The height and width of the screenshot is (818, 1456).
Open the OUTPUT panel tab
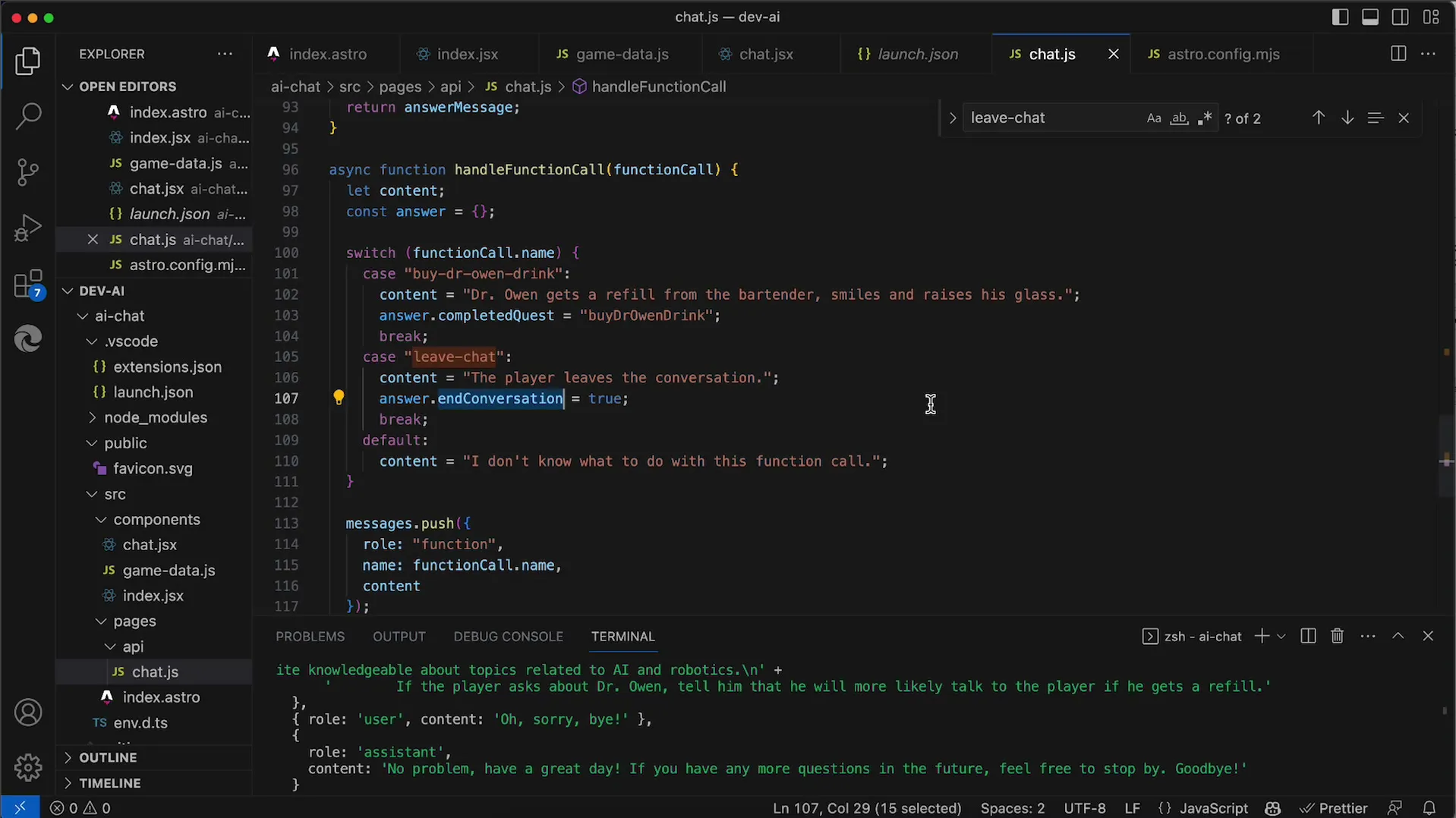pos(399,636)
